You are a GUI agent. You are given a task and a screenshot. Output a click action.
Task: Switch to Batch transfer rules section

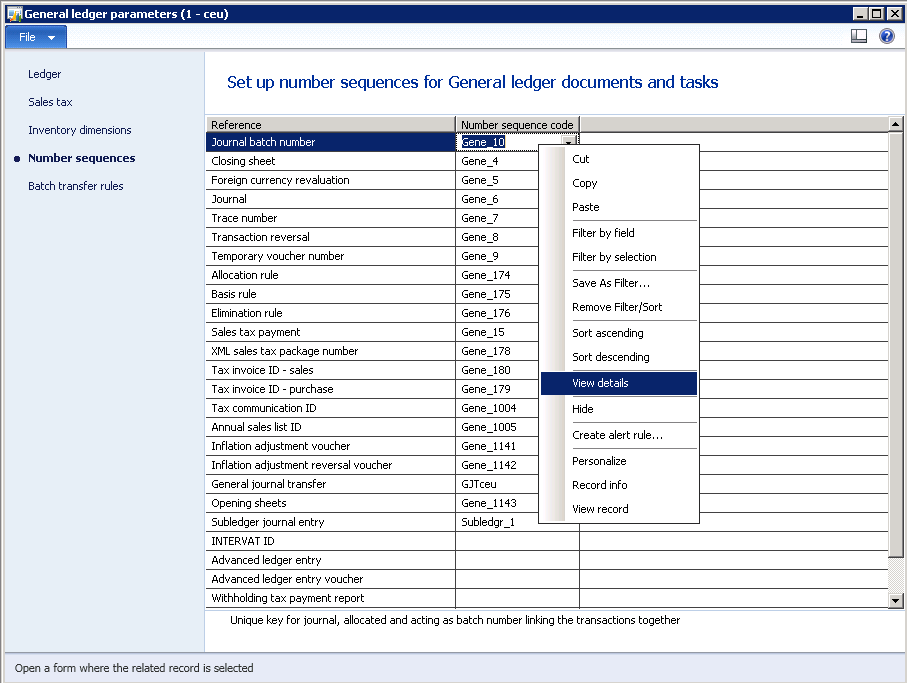coord(75,186)
